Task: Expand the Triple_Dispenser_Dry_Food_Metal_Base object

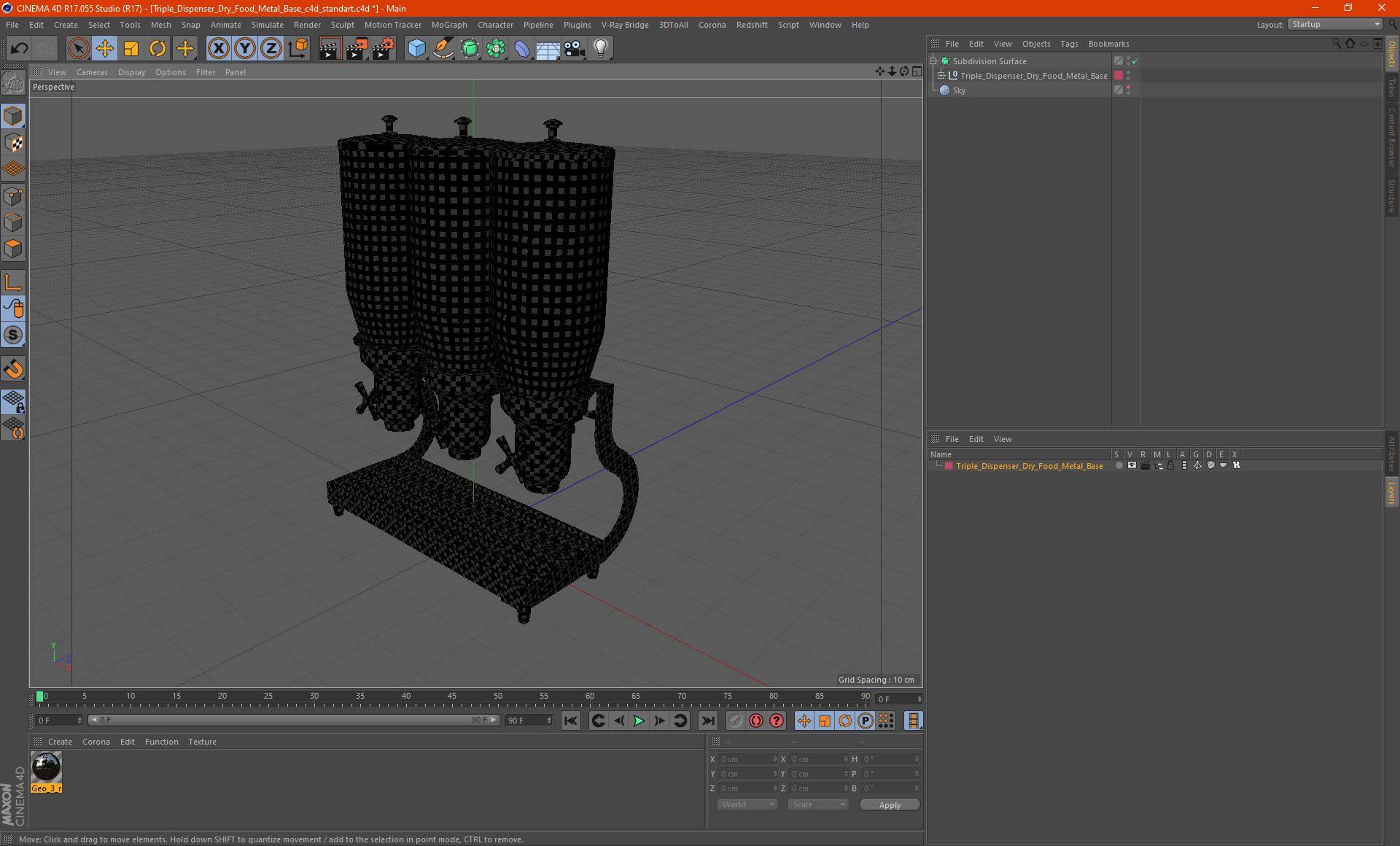Action: 941,76
